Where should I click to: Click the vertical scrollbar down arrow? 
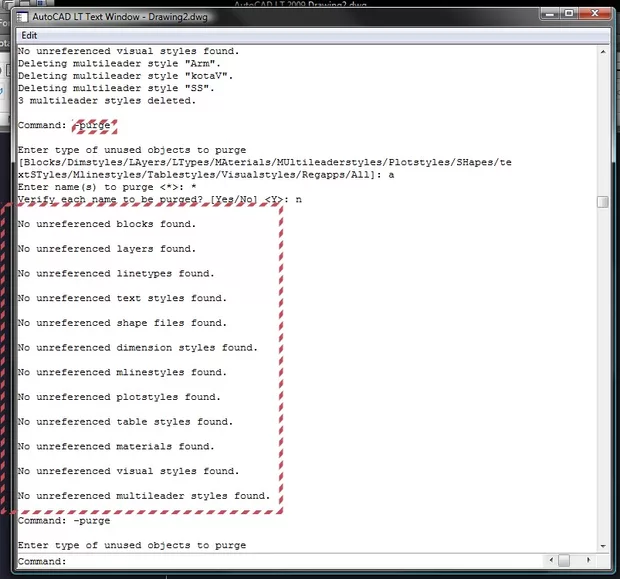click(x=603, y=546)
